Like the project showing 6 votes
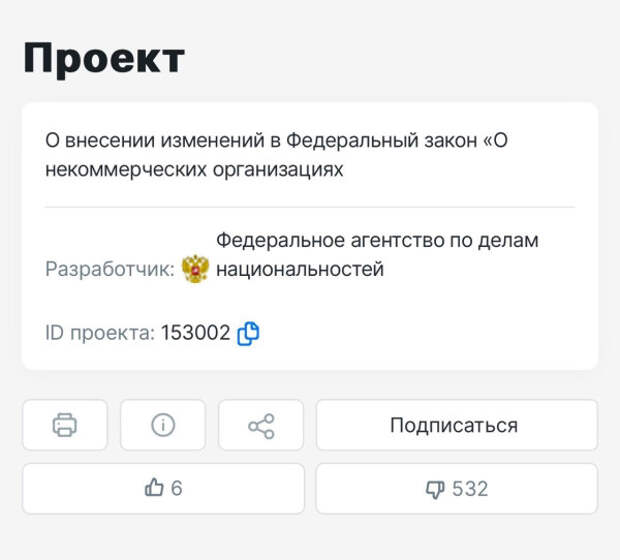 coord(164,488)
